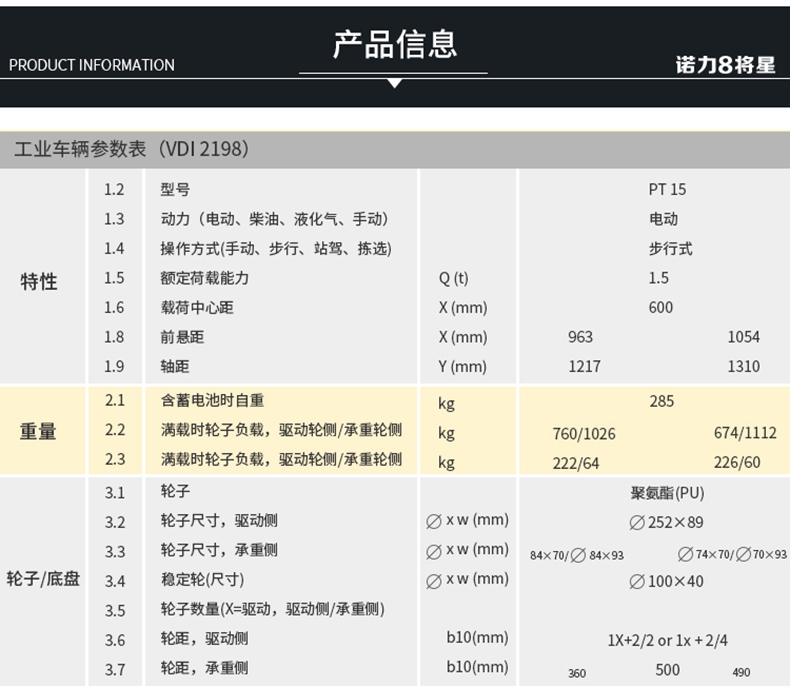The height and width of the screenshot is (687, 790).
Task: Click the 额定荷载能力 row label
Action: tap(204, 278)
